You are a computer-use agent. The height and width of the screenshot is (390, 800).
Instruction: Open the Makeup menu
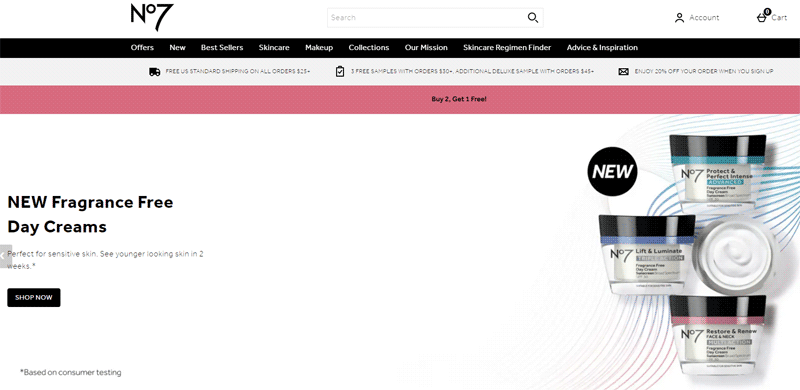click(x=319, y=47)
